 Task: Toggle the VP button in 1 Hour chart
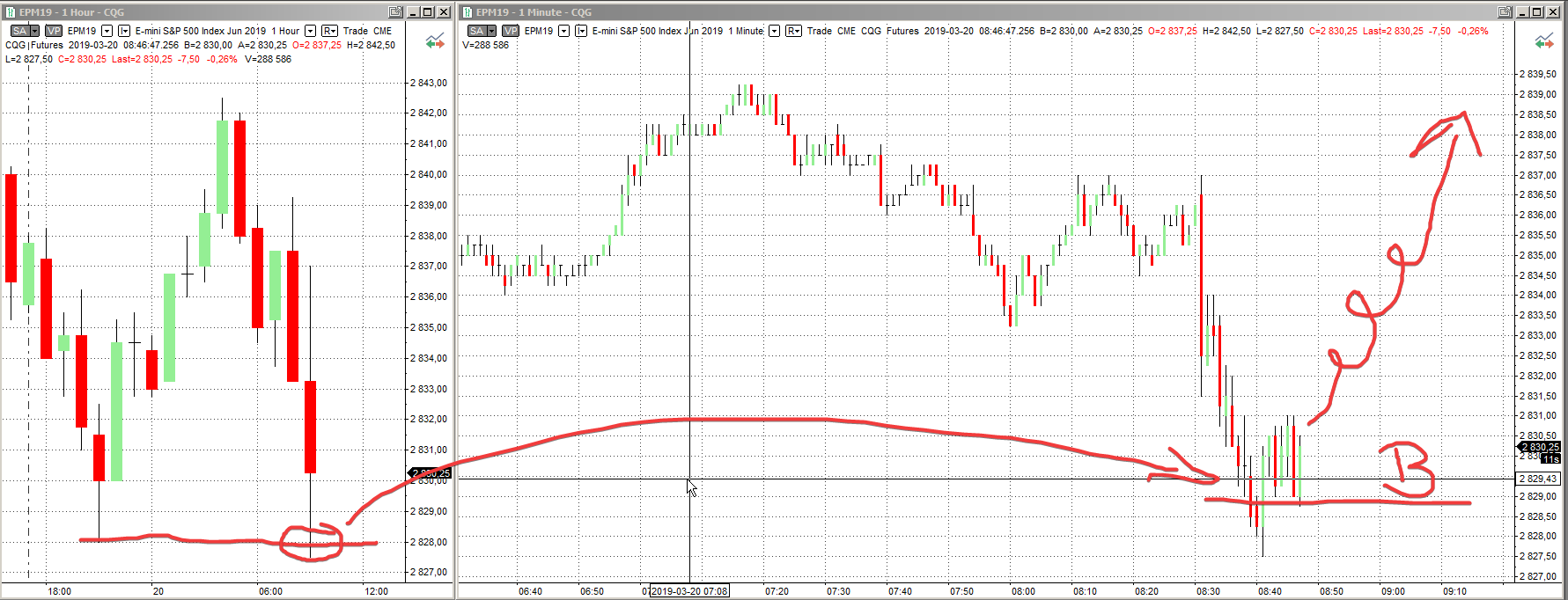click(54, 31)
